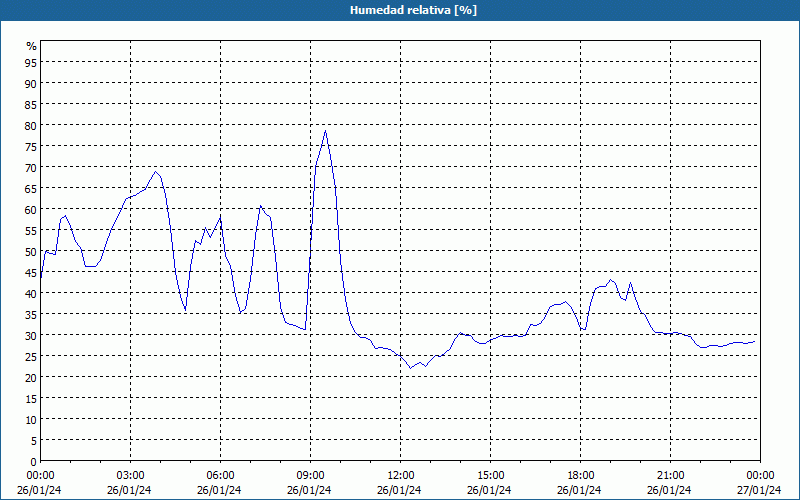Pick the 75 y-axis tick label
This screenshot has height=500, width=800.
point(31,146)
